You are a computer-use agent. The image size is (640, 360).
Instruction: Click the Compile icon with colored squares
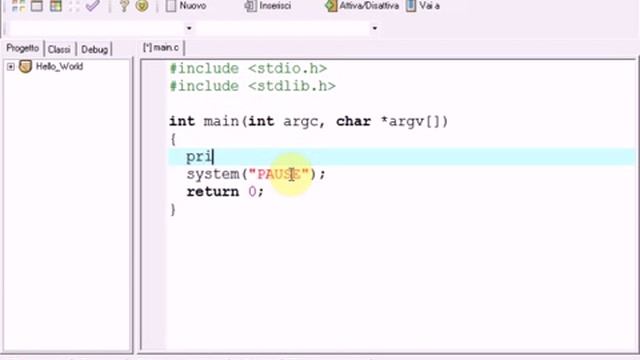click(18, 6)
